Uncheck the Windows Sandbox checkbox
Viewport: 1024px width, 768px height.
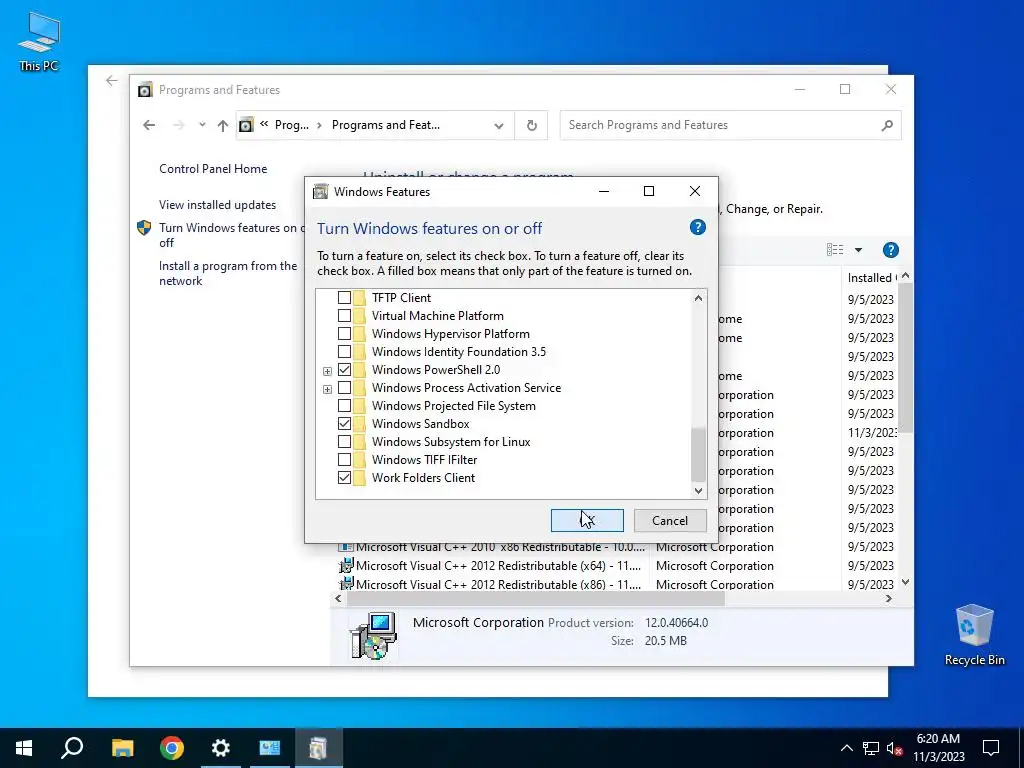click(x=344, y=424)
